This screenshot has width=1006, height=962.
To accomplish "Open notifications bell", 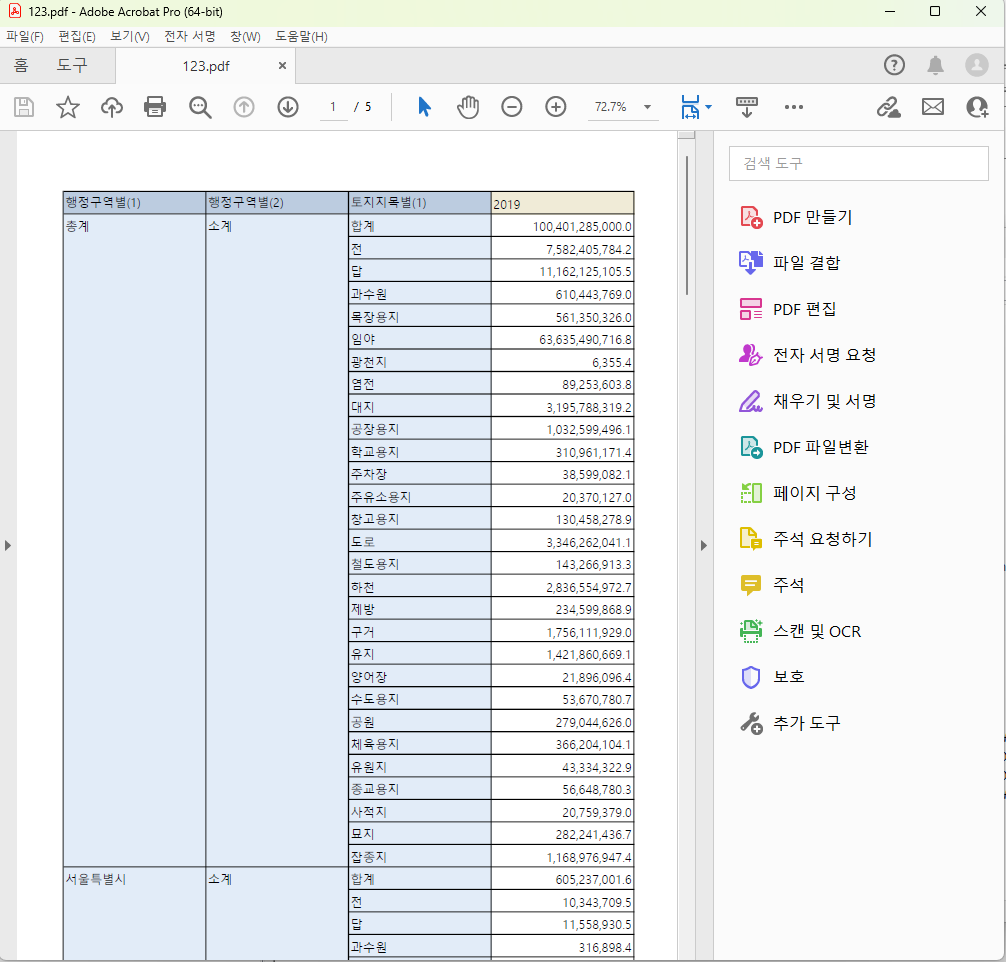I will coord(935,65).
